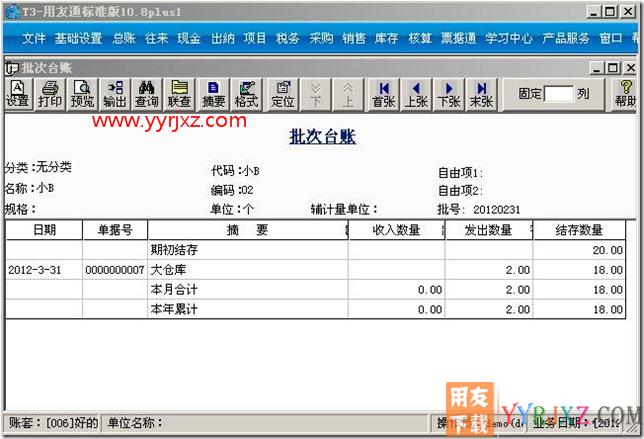Toggle the 摘要 summary option
The image size is (644, 439).
click(214, 94)
